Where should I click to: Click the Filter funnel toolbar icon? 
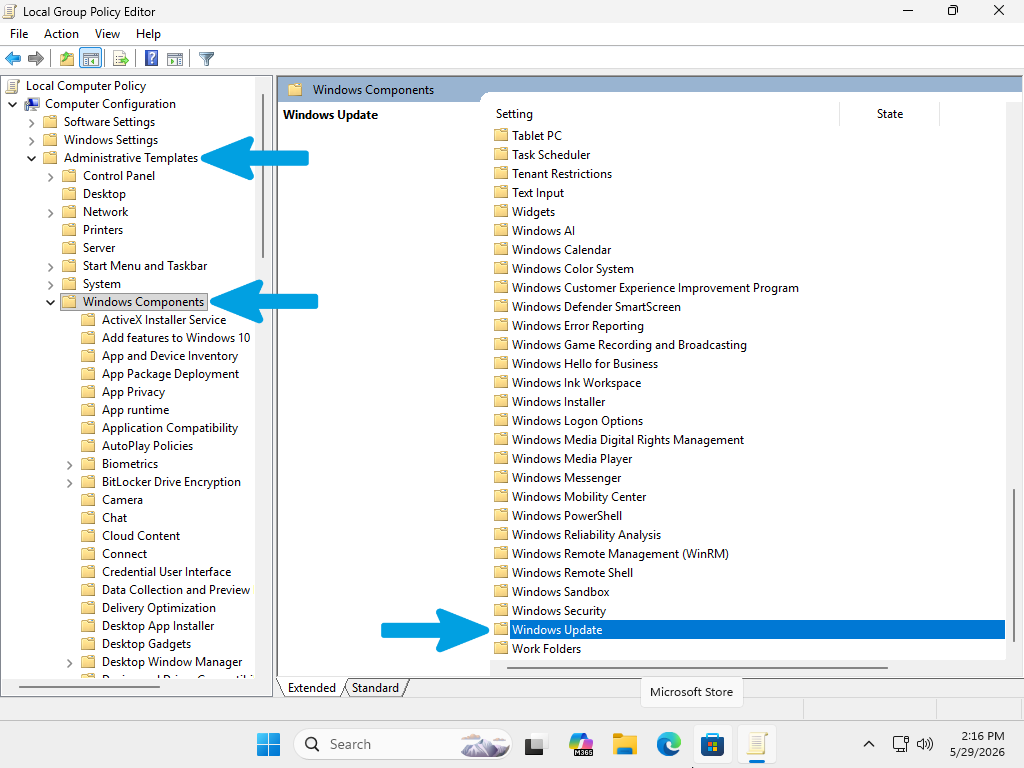point(206,59)
